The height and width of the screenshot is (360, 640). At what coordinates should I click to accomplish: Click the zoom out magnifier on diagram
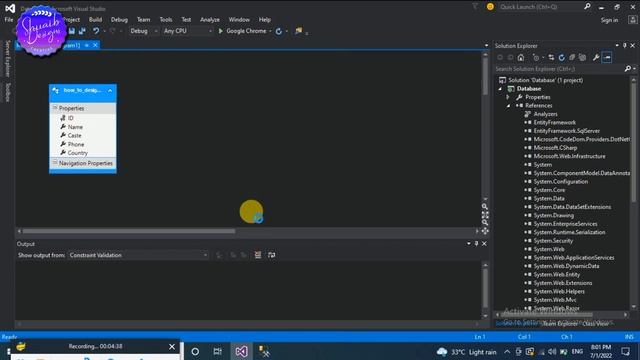point(484,223)
